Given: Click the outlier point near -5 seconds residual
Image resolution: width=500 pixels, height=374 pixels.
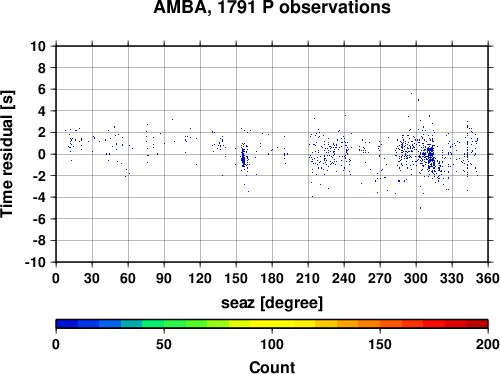Looking at the screenshot, I should pos(420,208).
